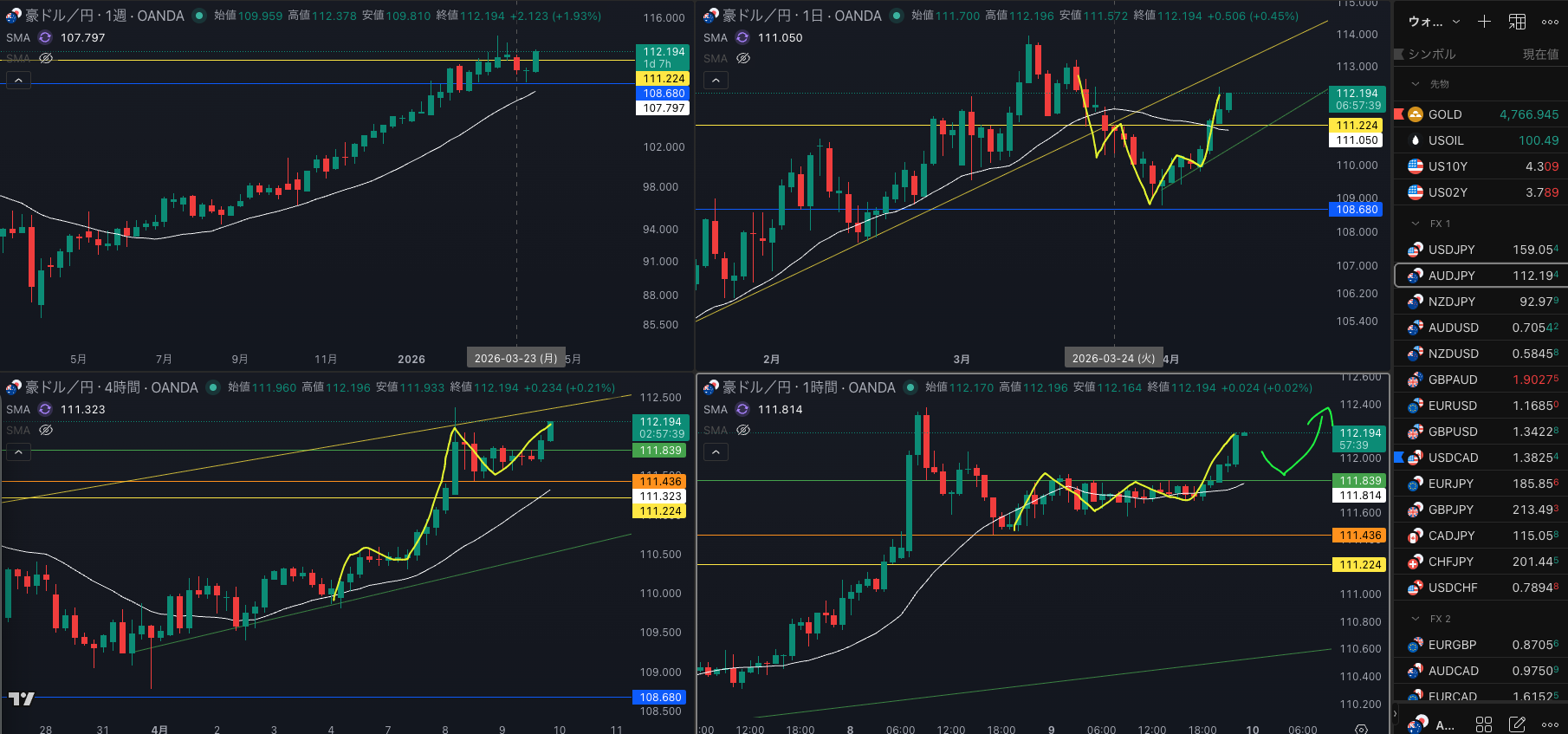Screen dimensions: 1568x734
Task: Unhide the second SMA on 4-hour chart
Action: 46,430
